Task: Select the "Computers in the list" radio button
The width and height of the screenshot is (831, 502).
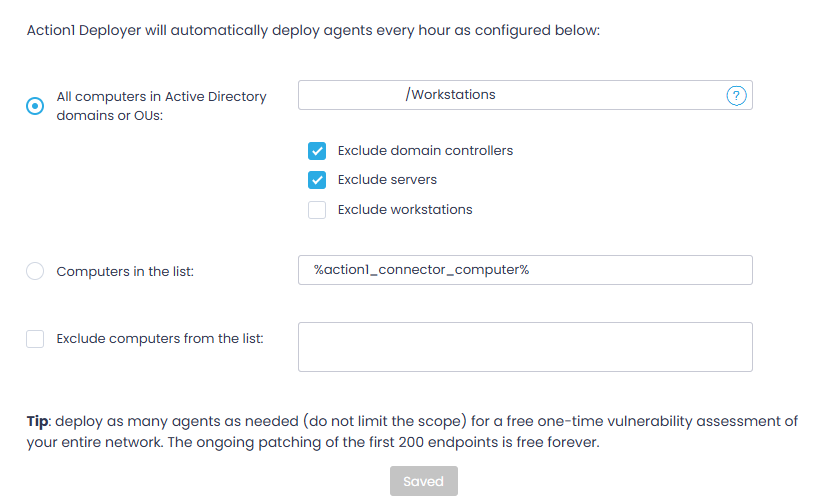Action: tap(35, 271)
